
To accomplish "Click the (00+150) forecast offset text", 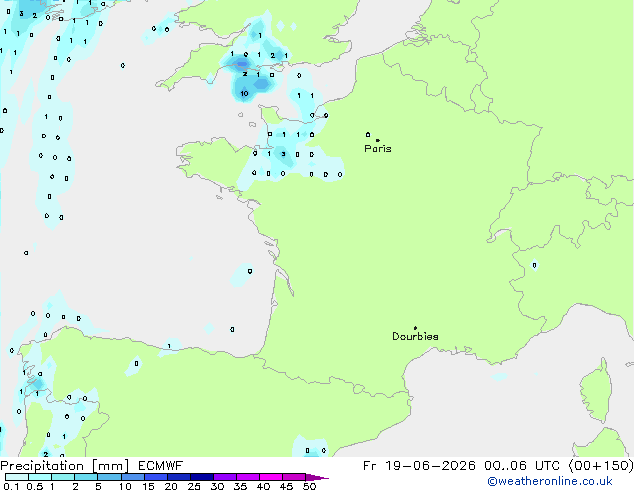I will coord(601,466).
